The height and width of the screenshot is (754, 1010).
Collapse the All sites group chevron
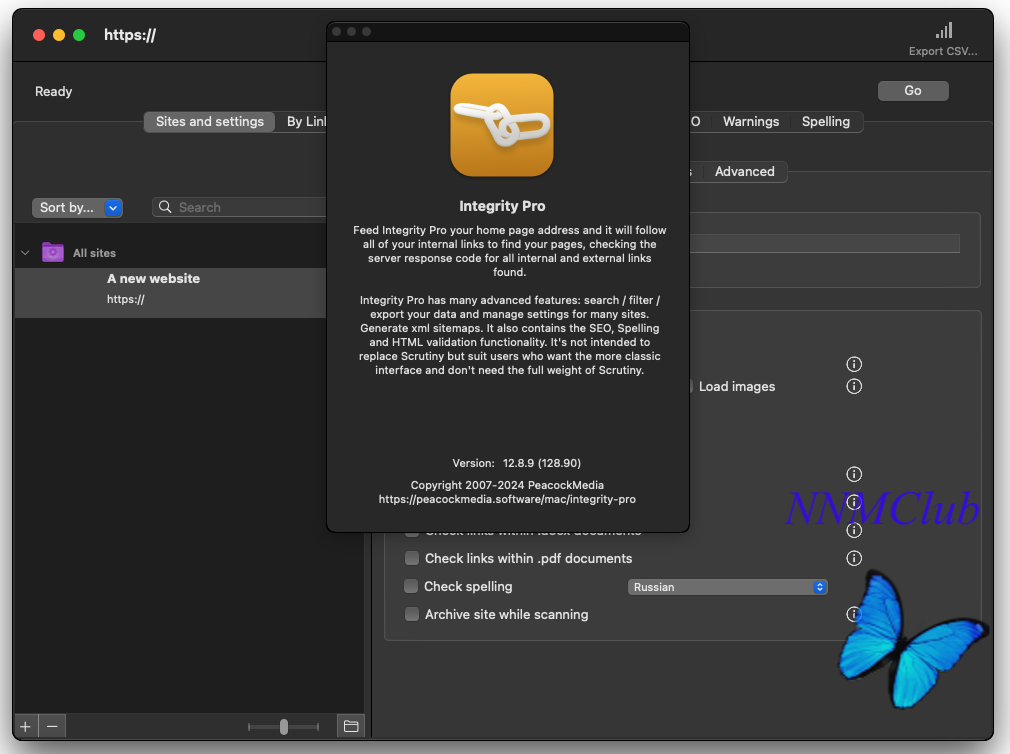pos(25,253)
